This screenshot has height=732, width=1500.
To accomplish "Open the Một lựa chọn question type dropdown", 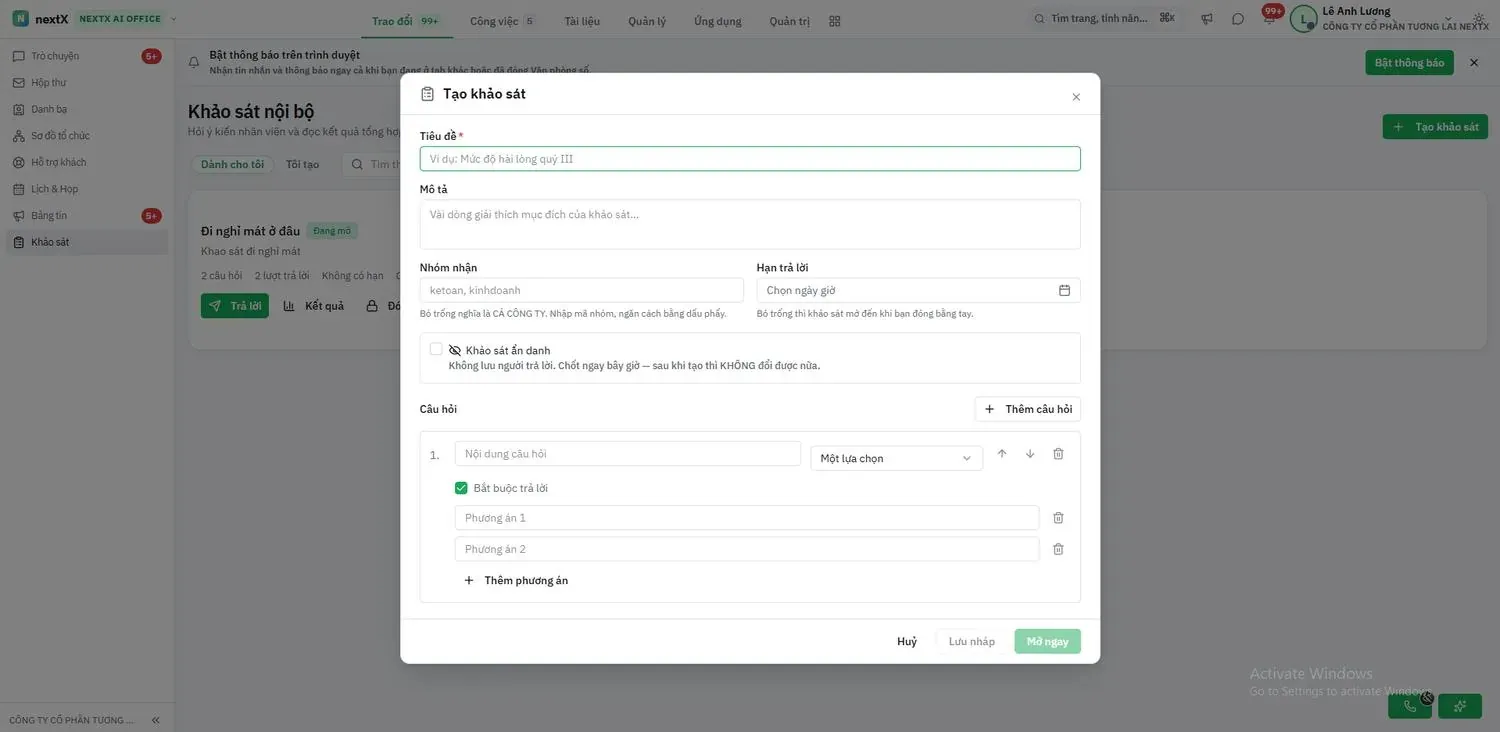I will tap(896, 458).
